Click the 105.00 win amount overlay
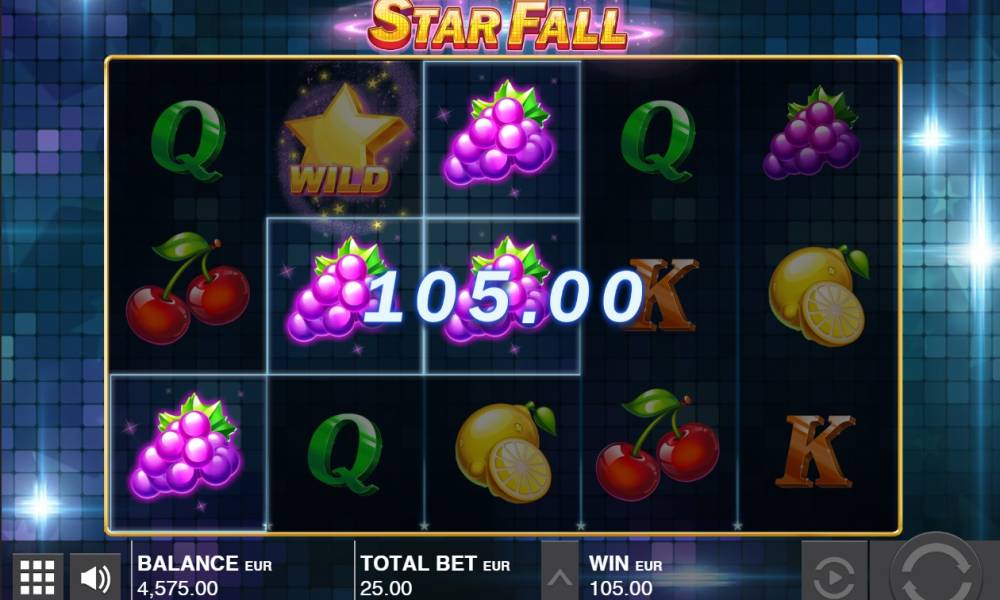The height and width of the screenshot is (600, 1000). [504, 297]
